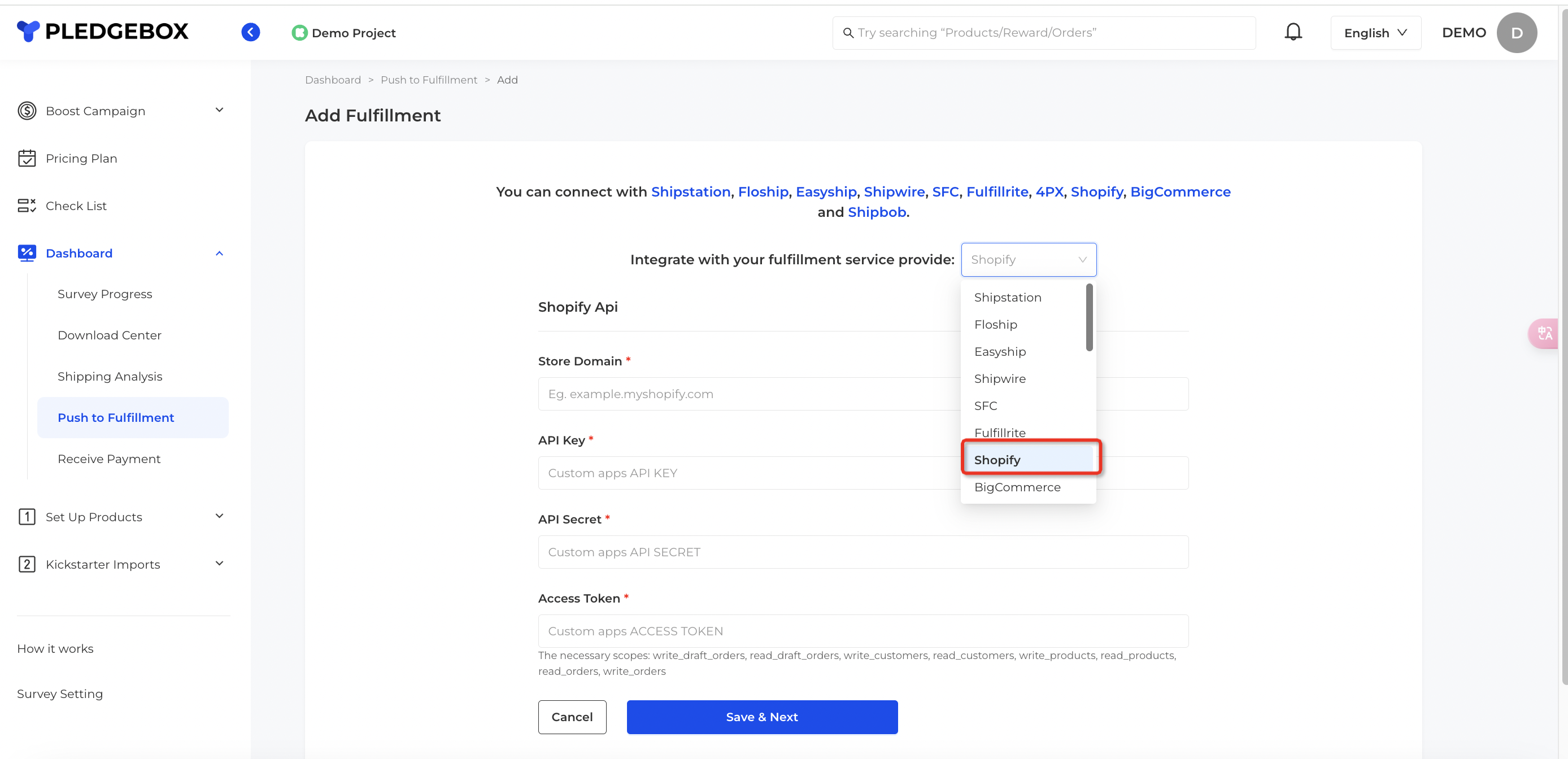1568x759 pixels.
Task: Click the Boost Campaign dollar icon
Action: click(27, 111)
